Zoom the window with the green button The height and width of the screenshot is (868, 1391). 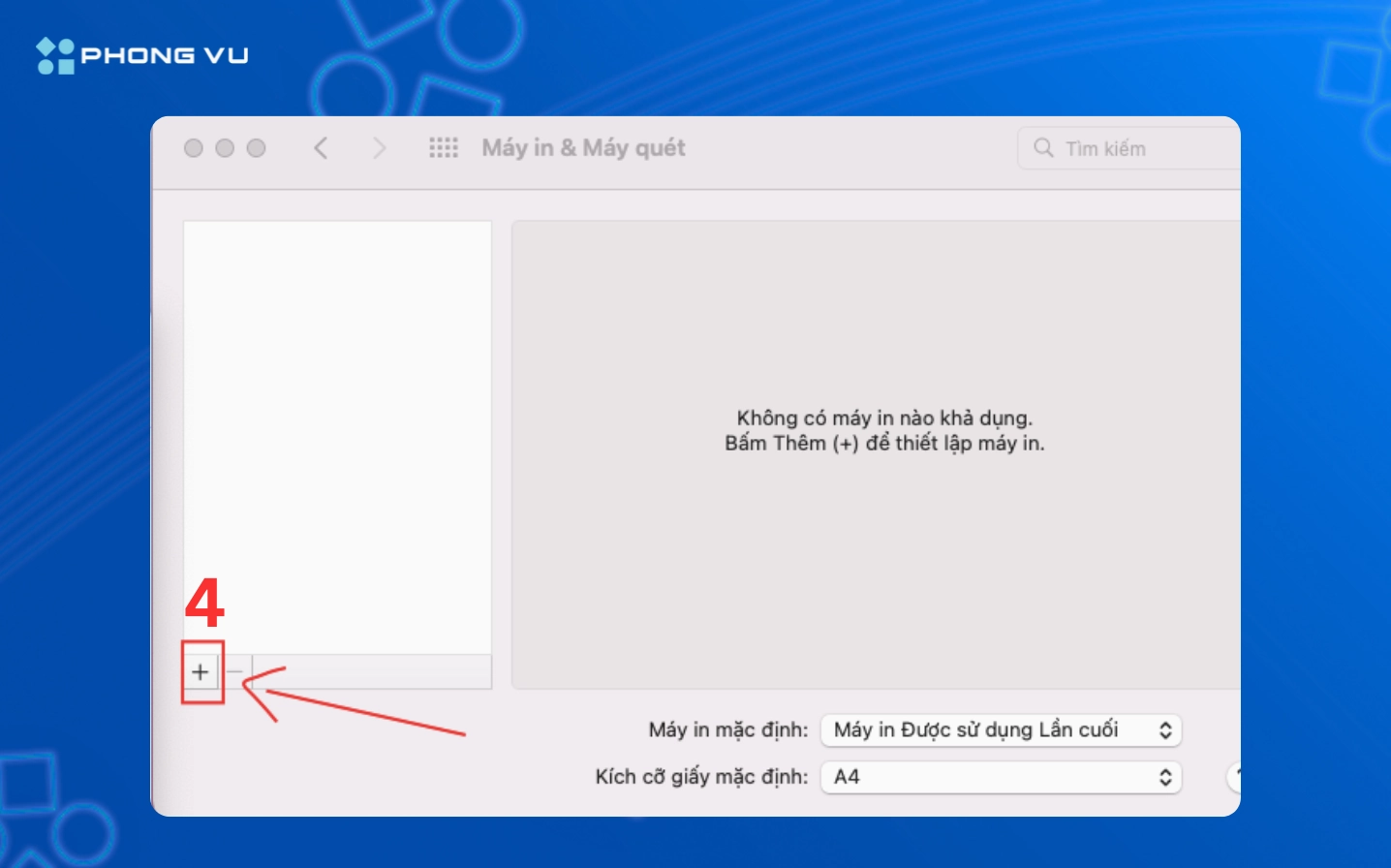point(257,148)
